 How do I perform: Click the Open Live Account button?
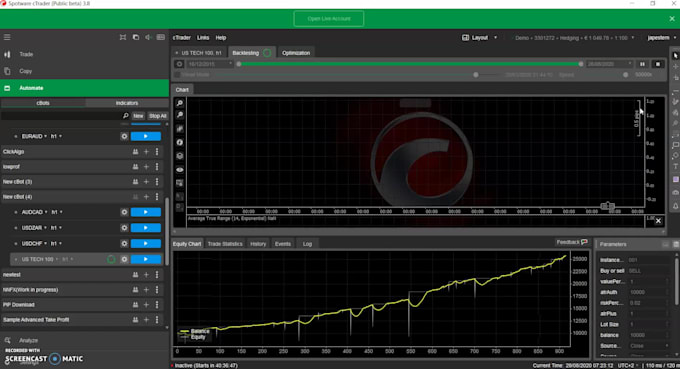click(329, 19)
